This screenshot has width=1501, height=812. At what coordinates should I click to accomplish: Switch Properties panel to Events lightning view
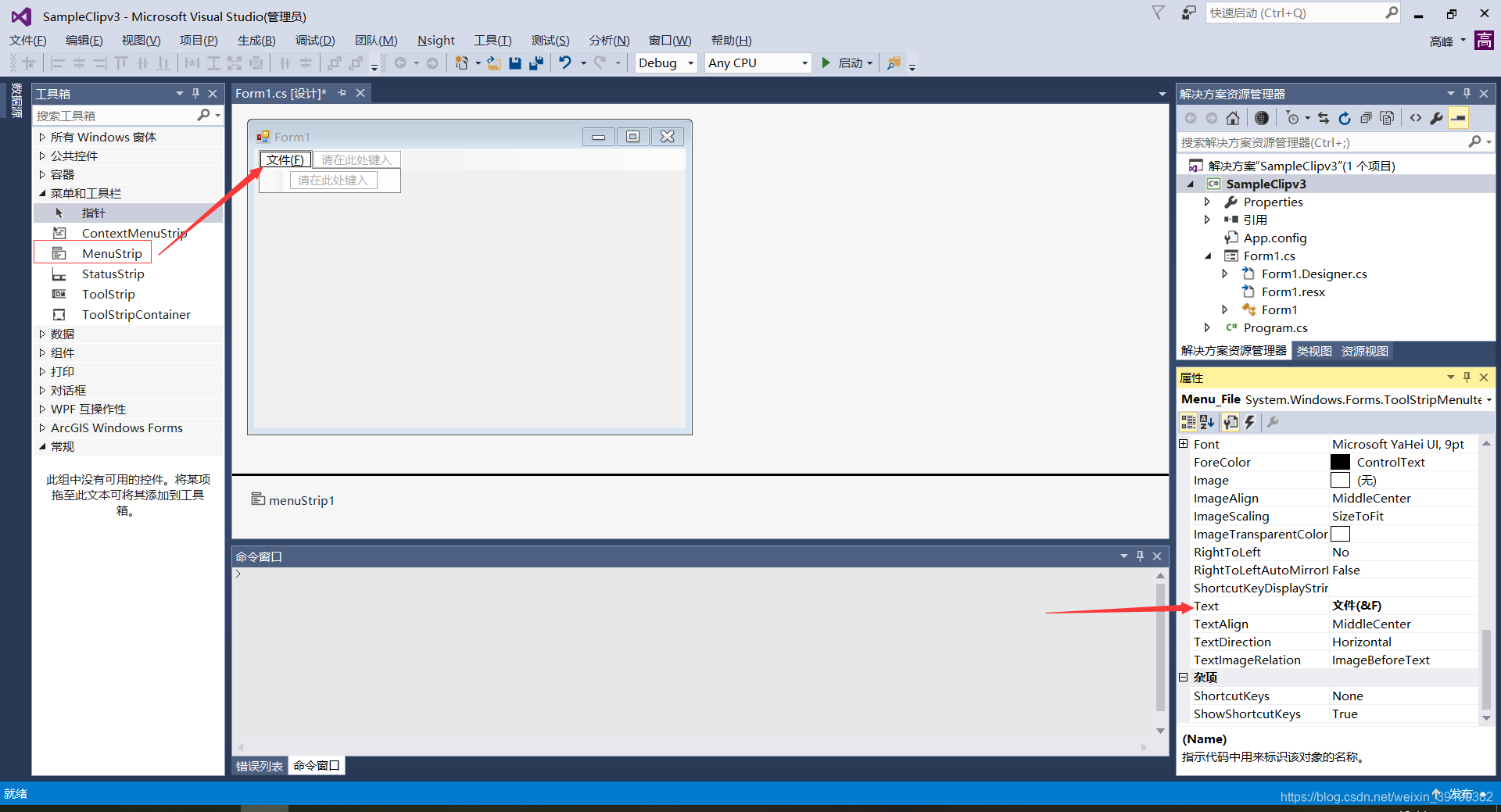1250,422
